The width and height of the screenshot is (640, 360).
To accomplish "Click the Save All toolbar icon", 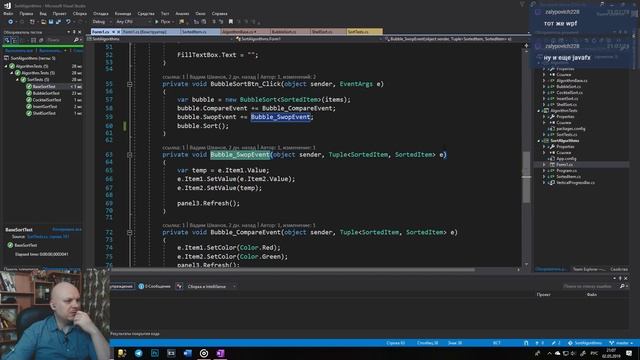I will [58, 22].
